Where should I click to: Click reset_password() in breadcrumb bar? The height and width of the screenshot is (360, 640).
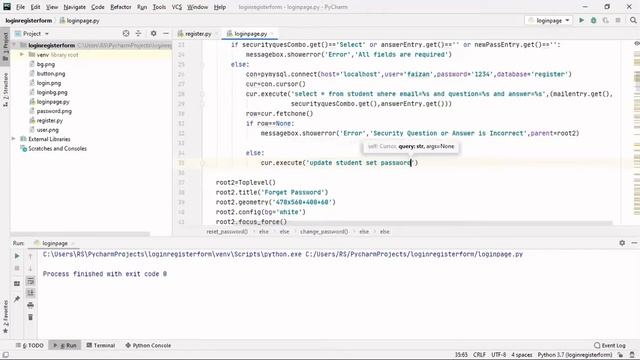[227, 231]
